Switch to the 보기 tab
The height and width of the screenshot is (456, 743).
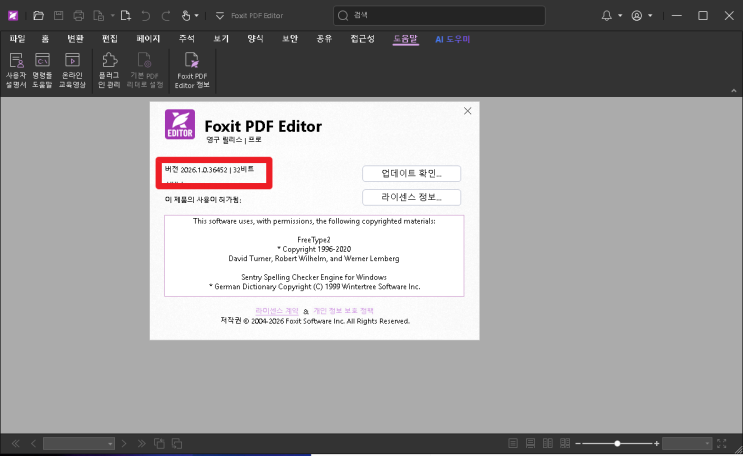(221, 39)
